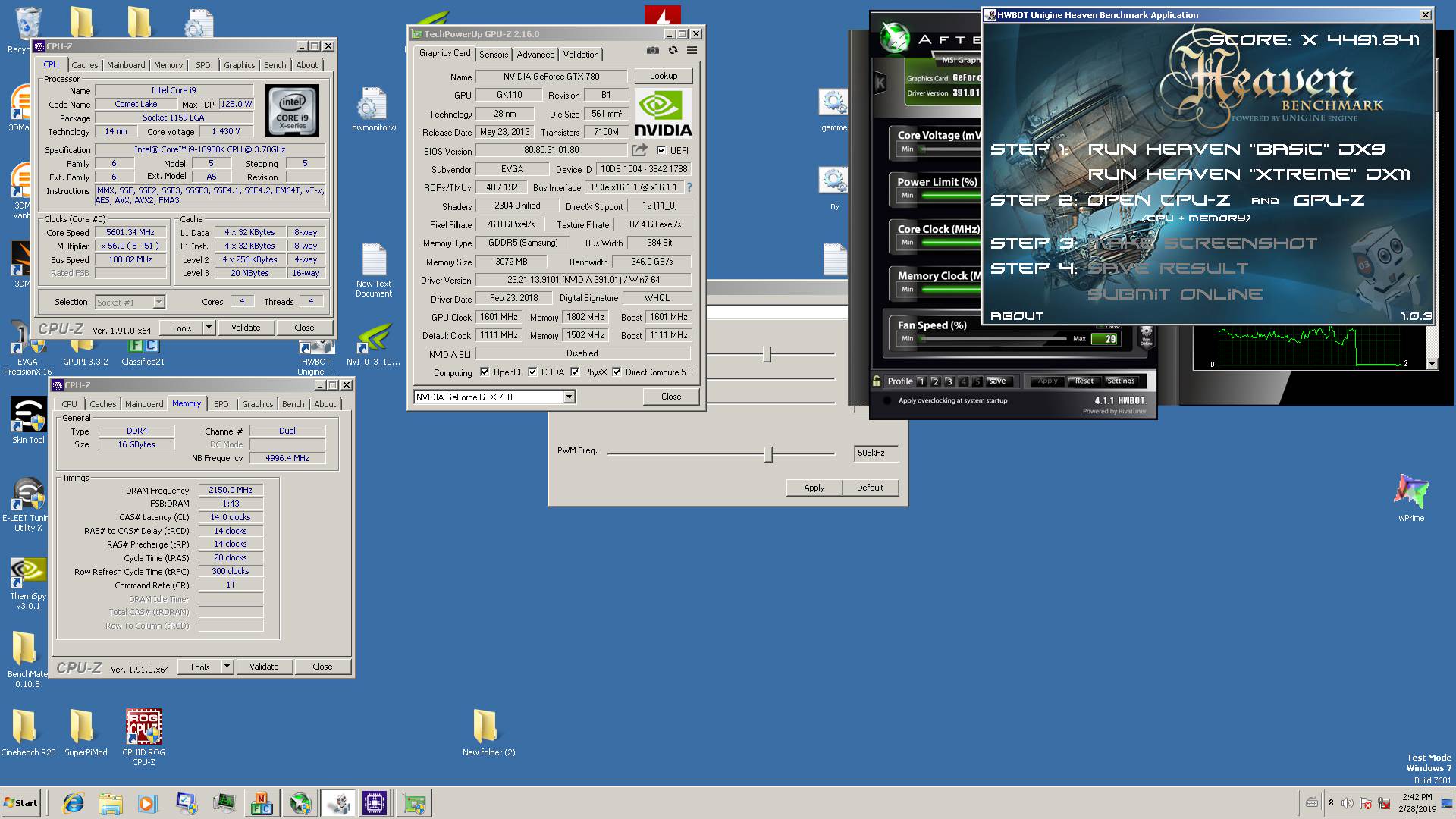Viewport: 1456px width, 819px height.
Task: Click the Fan Speed value box showing 29
Action: pos(1106,339)
